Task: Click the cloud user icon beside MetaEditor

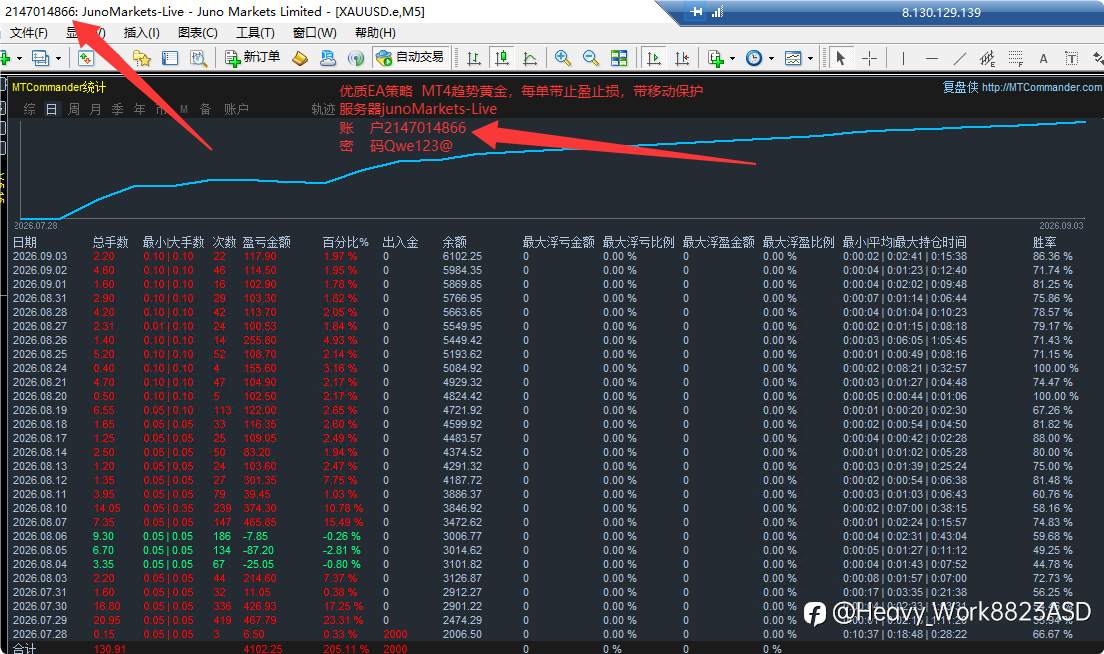Action: coord(328,58)
